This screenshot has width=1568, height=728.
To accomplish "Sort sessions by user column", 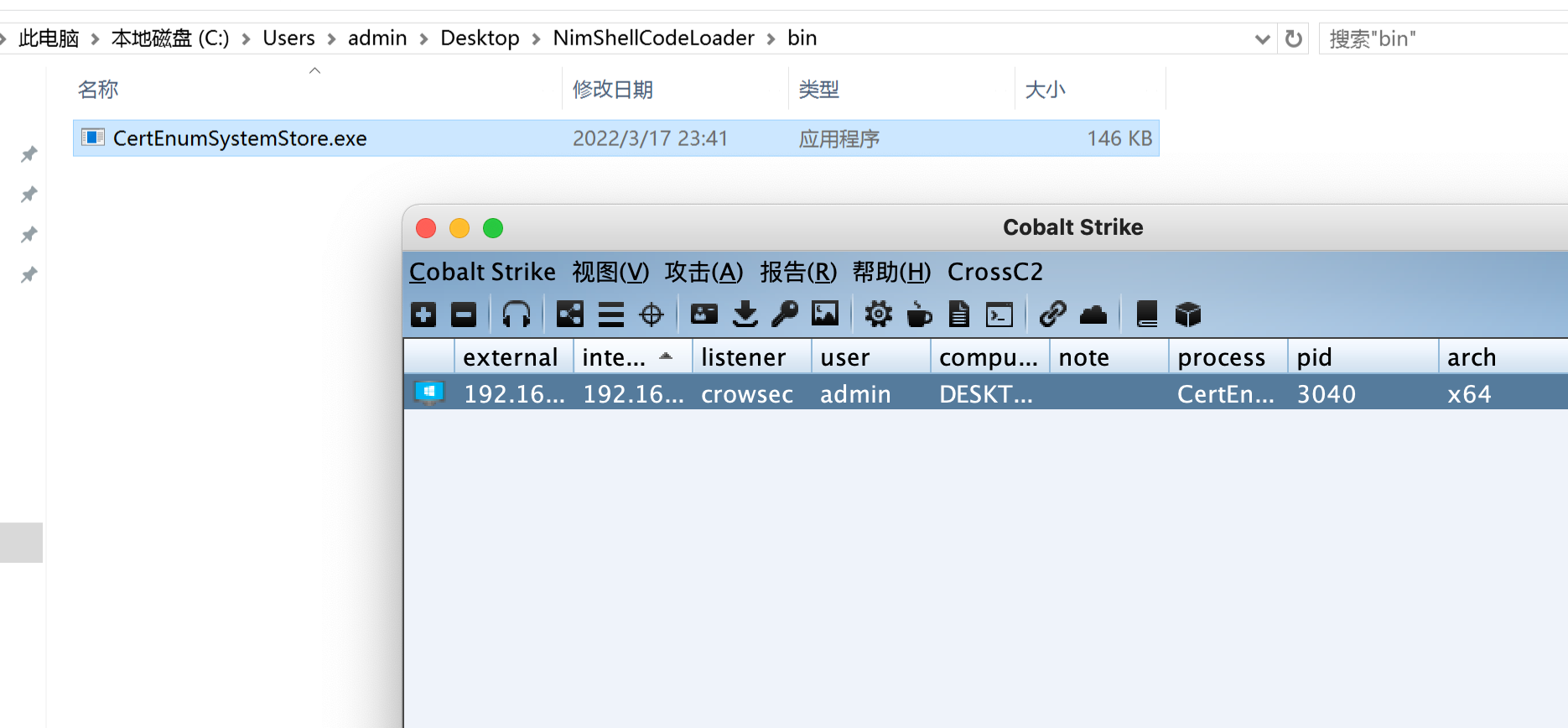I will pos(870,357).
